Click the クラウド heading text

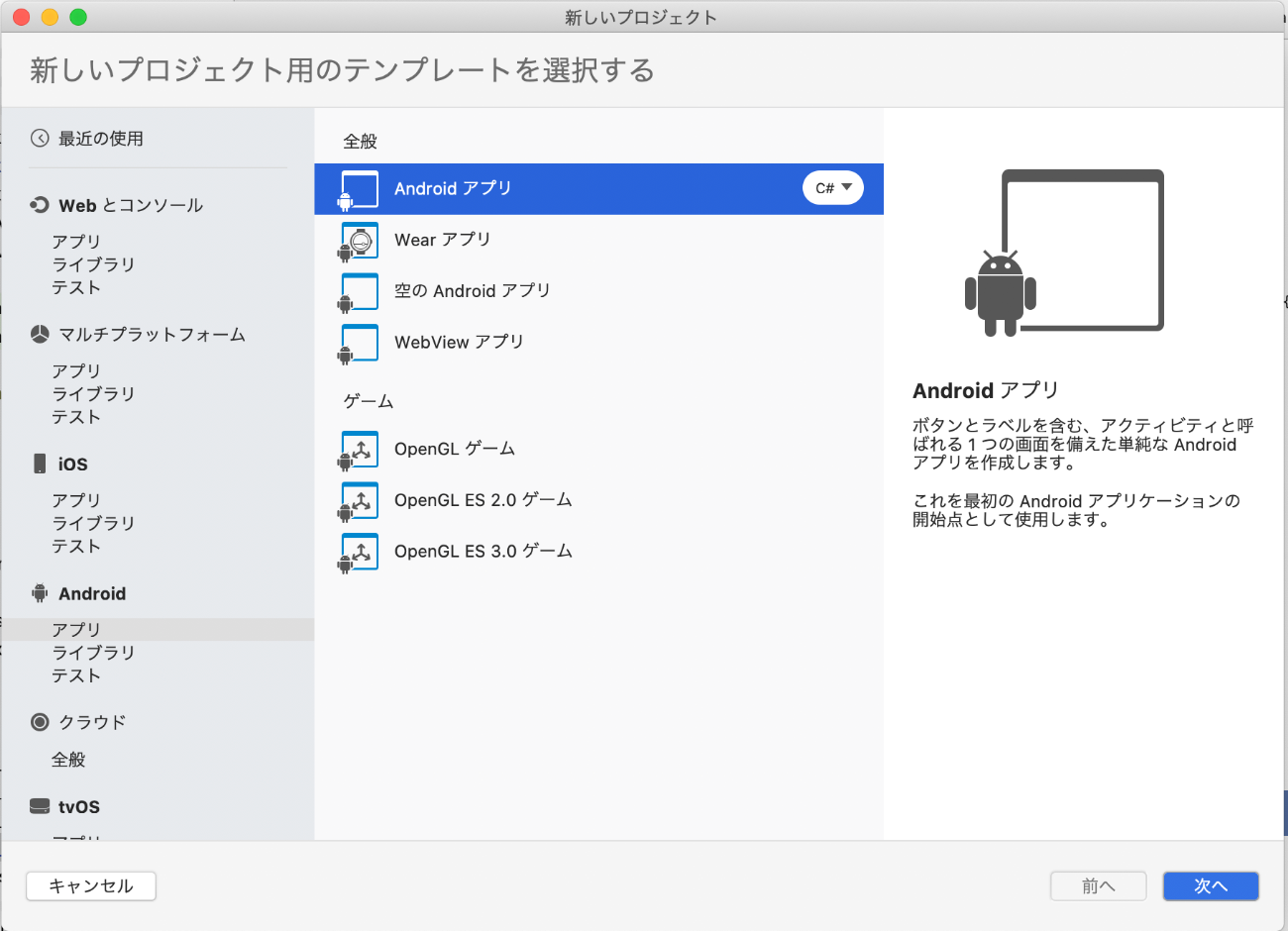92,722
